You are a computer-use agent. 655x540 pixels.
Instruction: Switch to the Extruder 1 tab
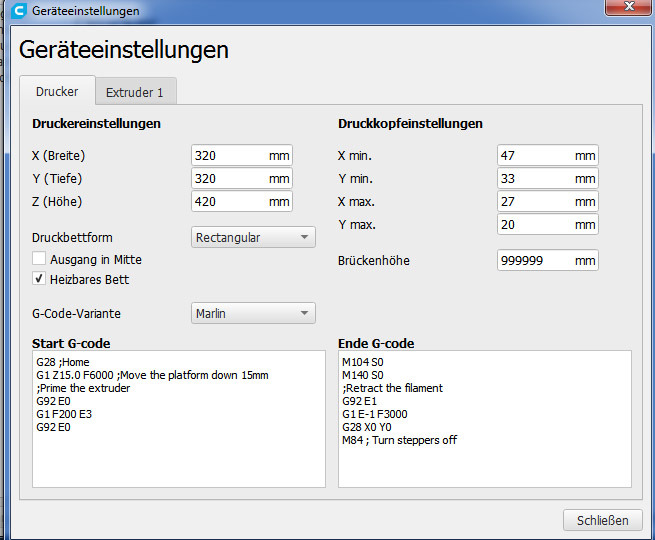(x=135, y=92)
